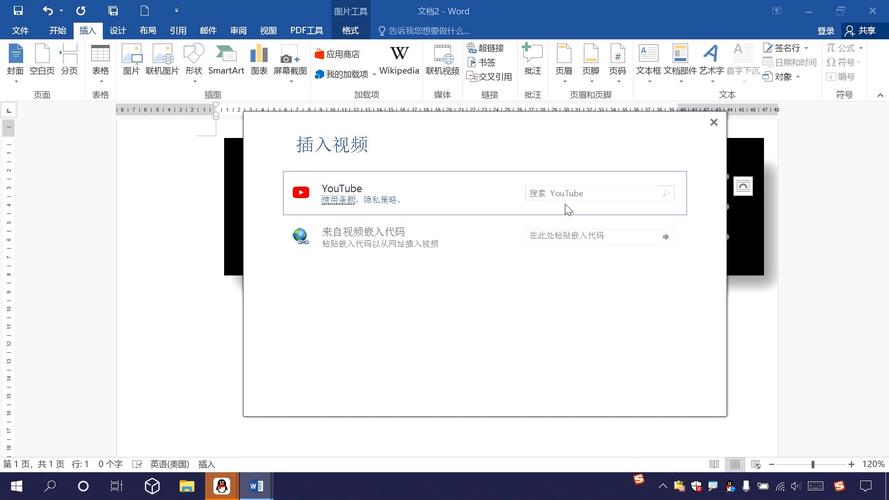Click the Sign in (登录) button
Screen dimensions: 889x500
tap(826, 31)
